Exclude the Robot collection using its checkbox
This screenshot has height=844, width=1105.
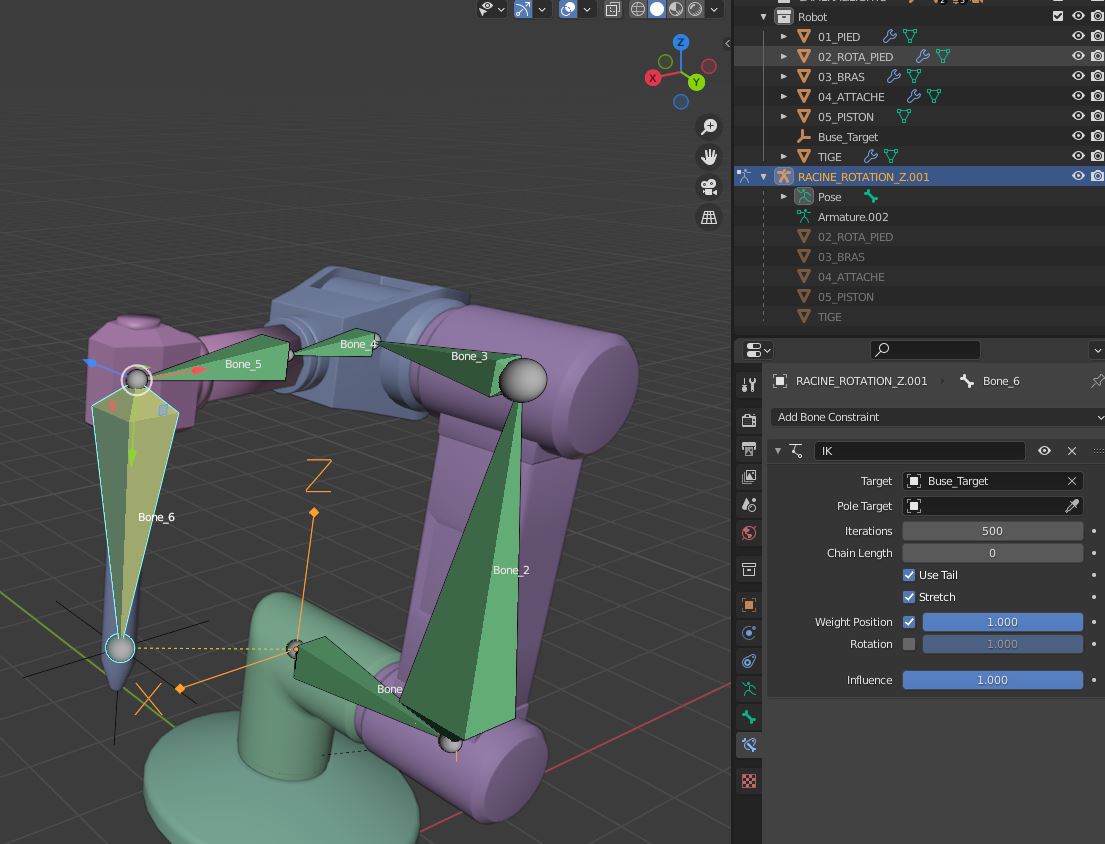pos(1058,16)
